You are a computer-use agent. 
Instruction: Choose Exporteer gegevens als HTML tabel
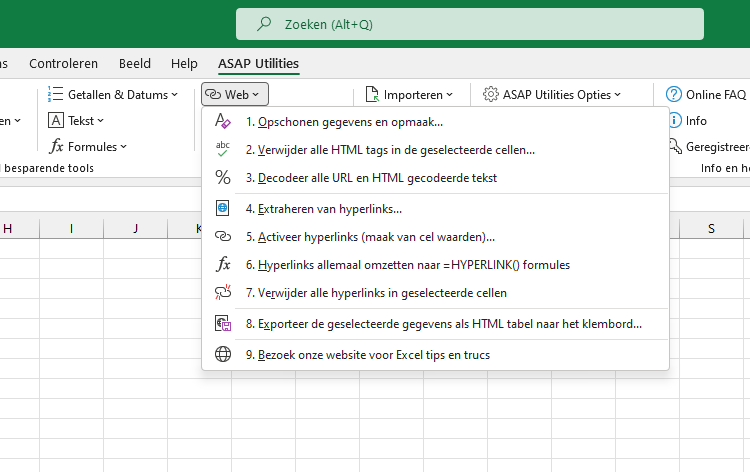coord(435,324)
